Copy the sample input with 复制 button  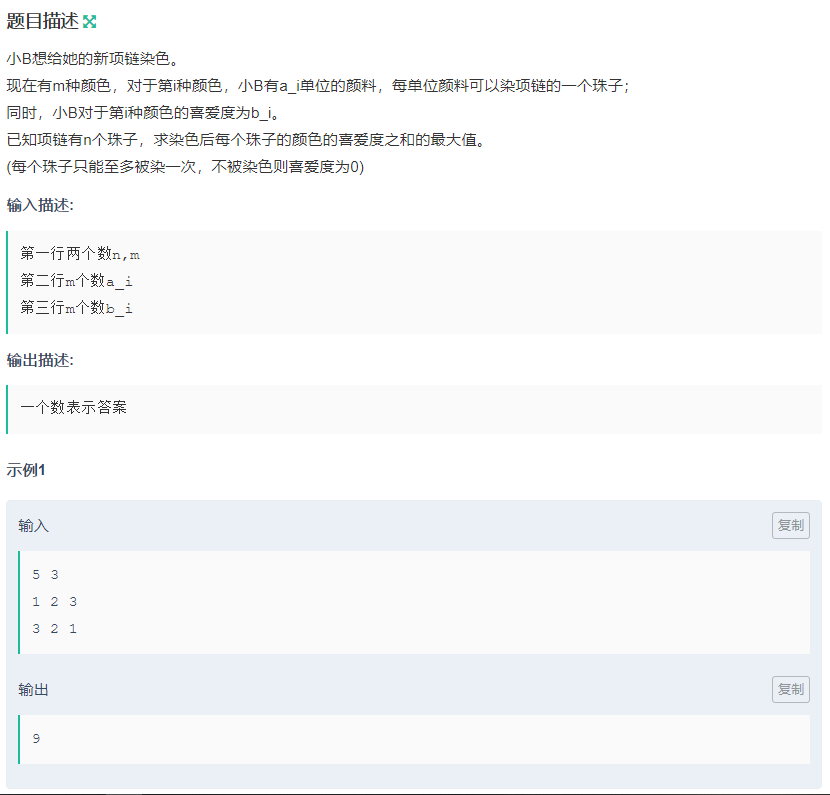(790, 525)
